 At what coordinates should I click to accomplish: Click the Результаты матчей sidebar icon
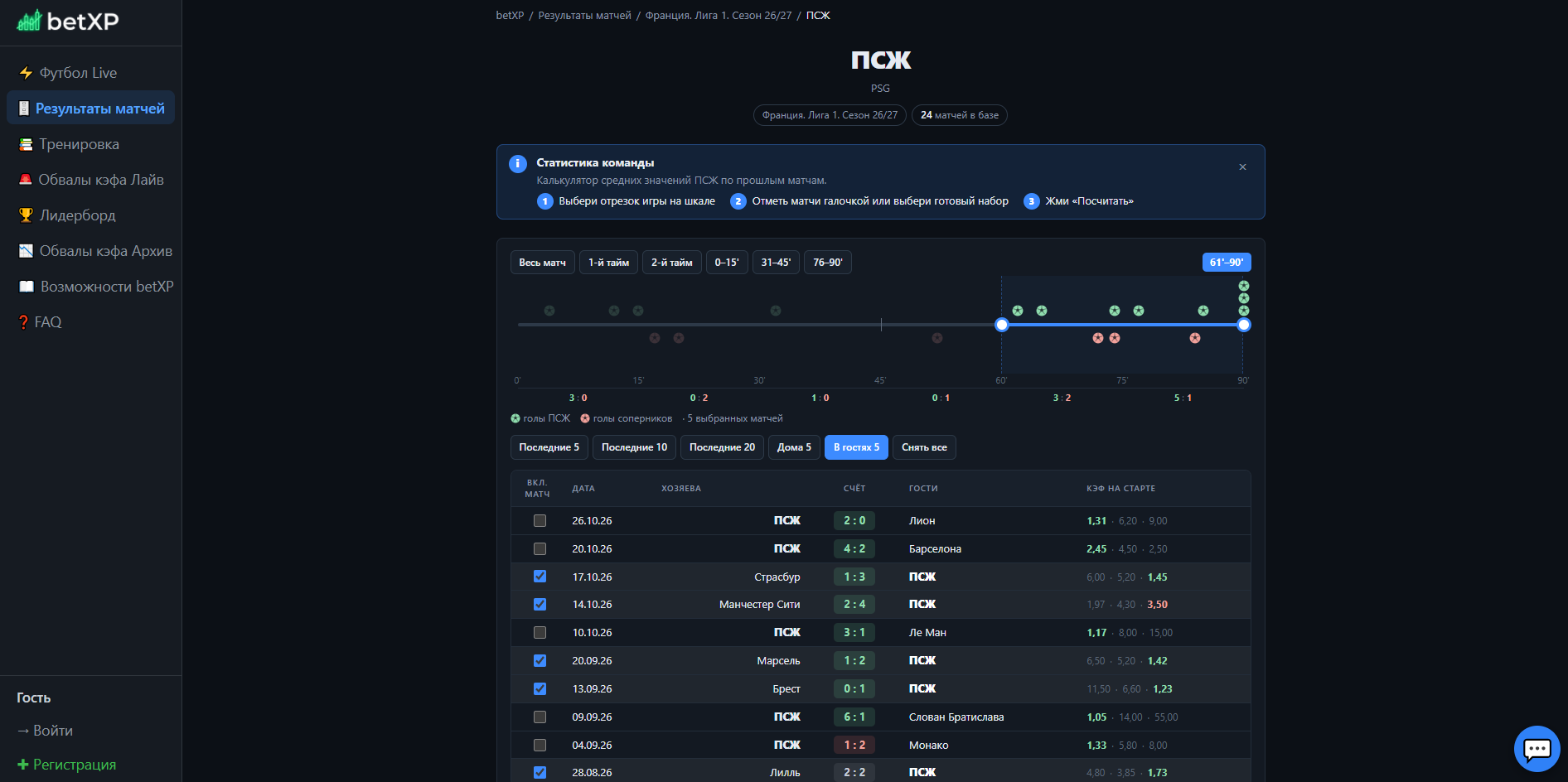[24, 109]
